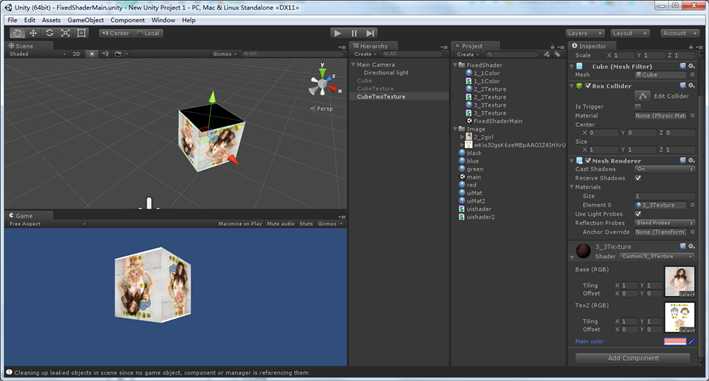Click the Main color swatch
This screenshot has width=709, height=381.
click(x=675, y=341)
